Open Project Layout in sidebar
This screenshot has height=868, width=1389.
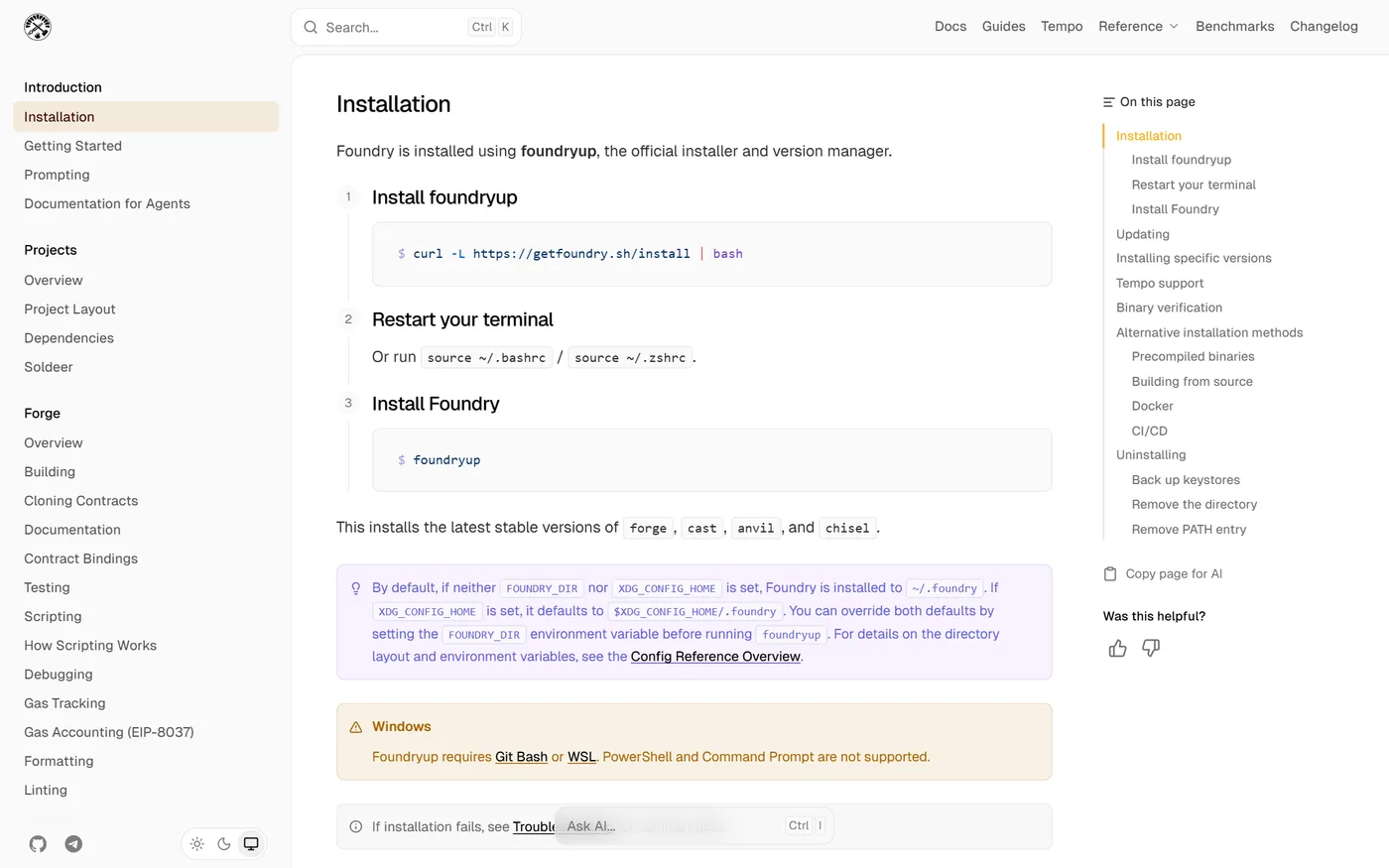pyautogui.click(x=69, y=310)
